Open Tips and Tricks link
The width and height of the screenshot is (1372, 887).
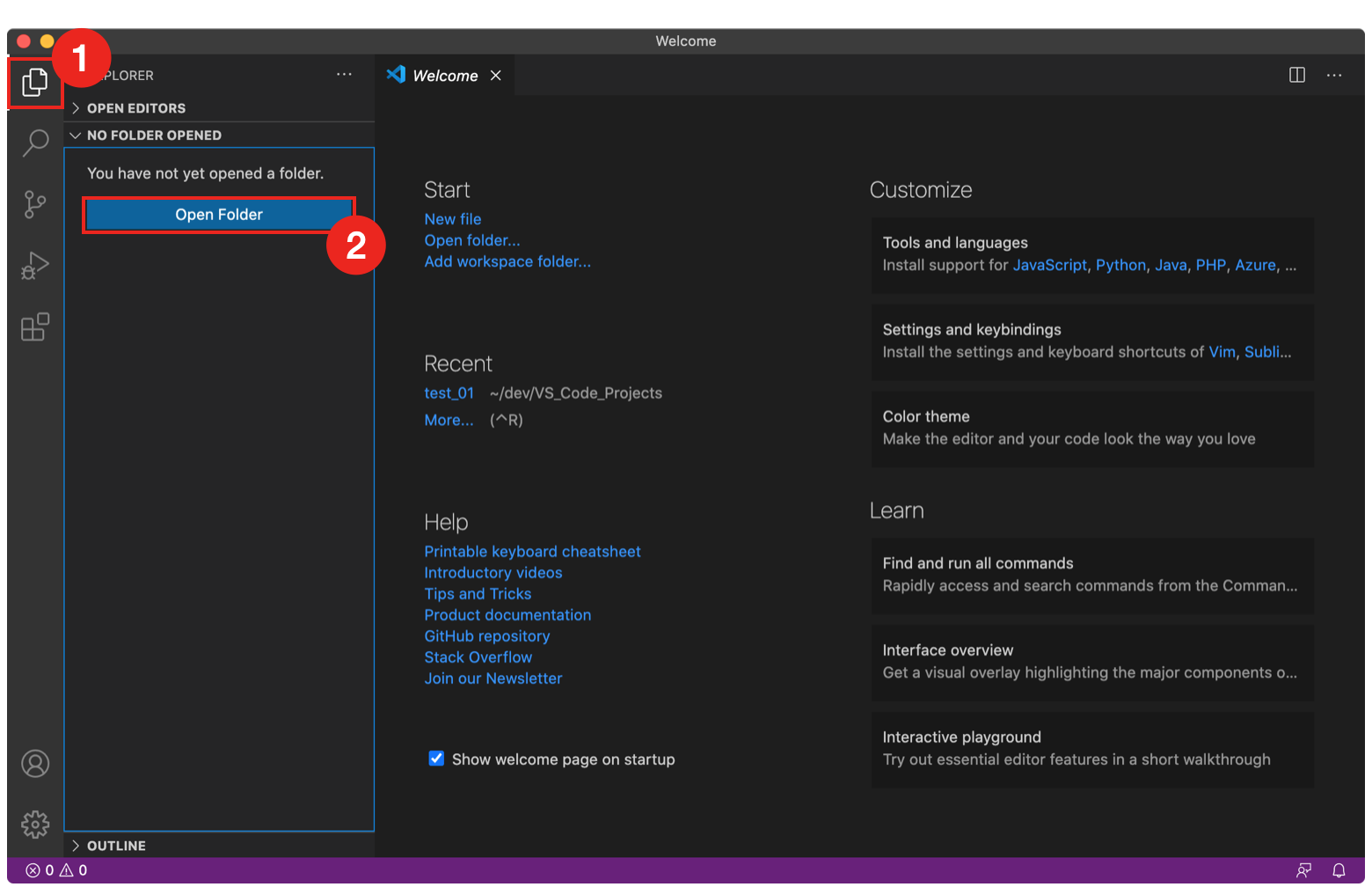478,594
